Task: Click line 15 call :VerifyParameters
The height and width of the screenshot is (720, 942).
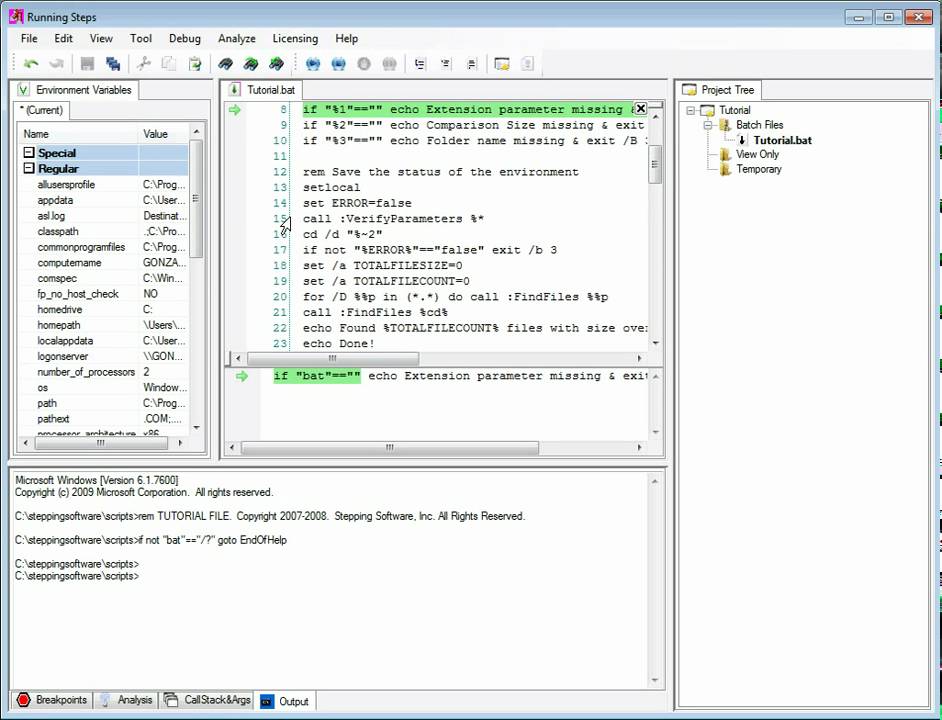Action: pos(393,219)
